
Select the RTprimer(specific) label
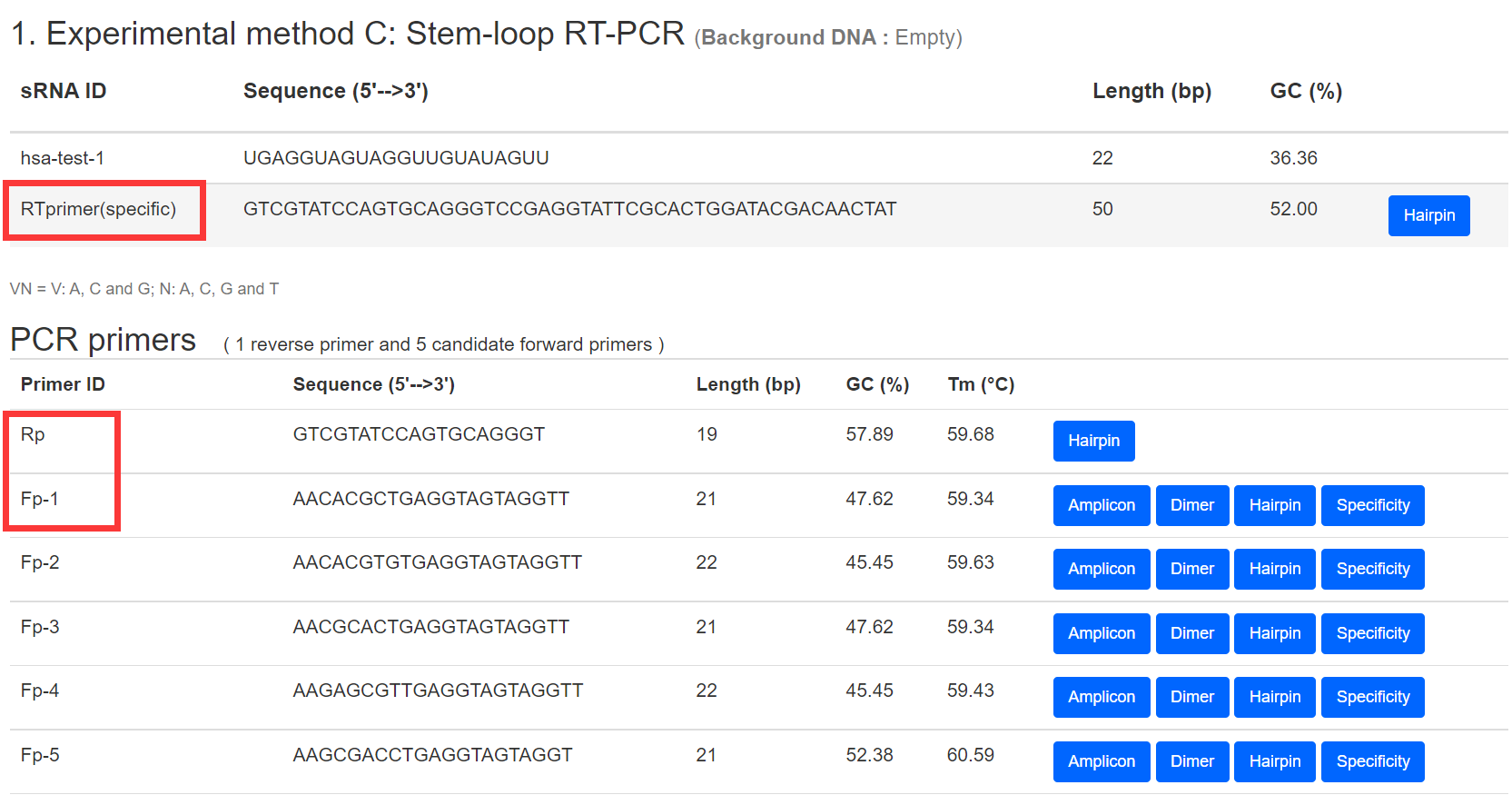coord(98,209)
